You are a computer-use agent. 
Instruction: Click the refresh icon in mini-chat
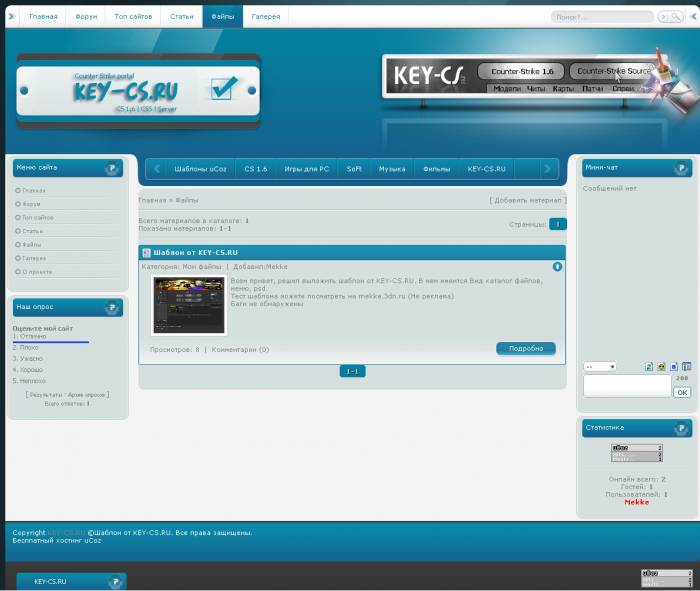click(649, 367)
